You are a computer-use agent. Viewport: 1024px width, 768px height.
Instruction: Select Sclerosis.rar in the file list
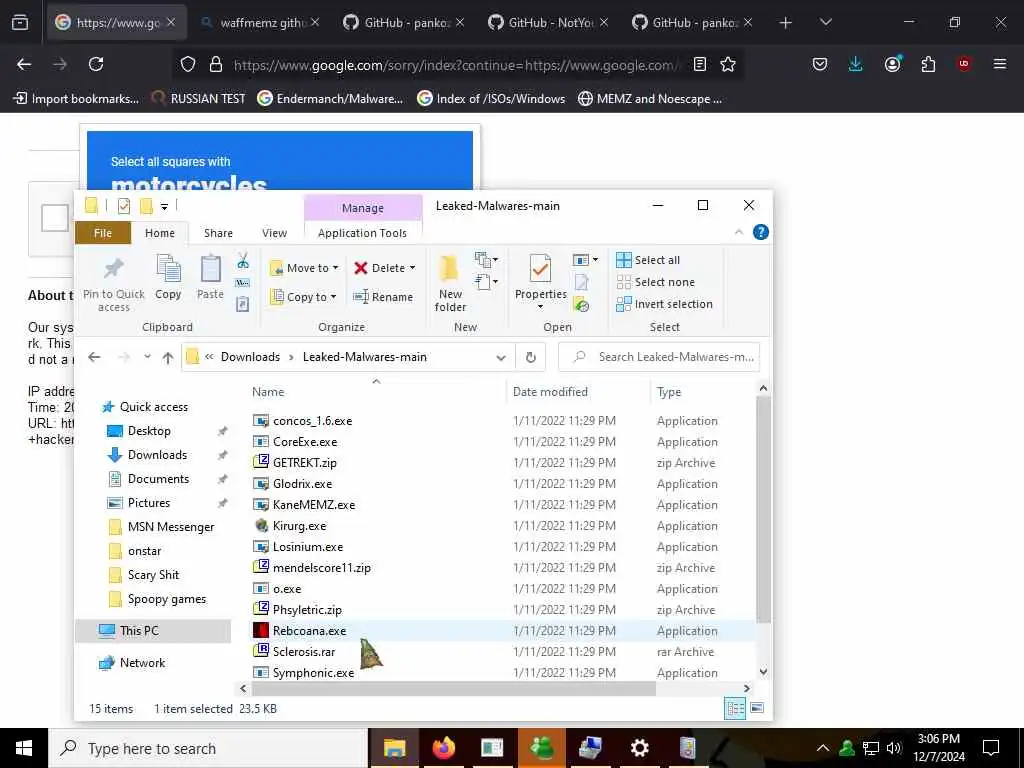pos(304,652)
